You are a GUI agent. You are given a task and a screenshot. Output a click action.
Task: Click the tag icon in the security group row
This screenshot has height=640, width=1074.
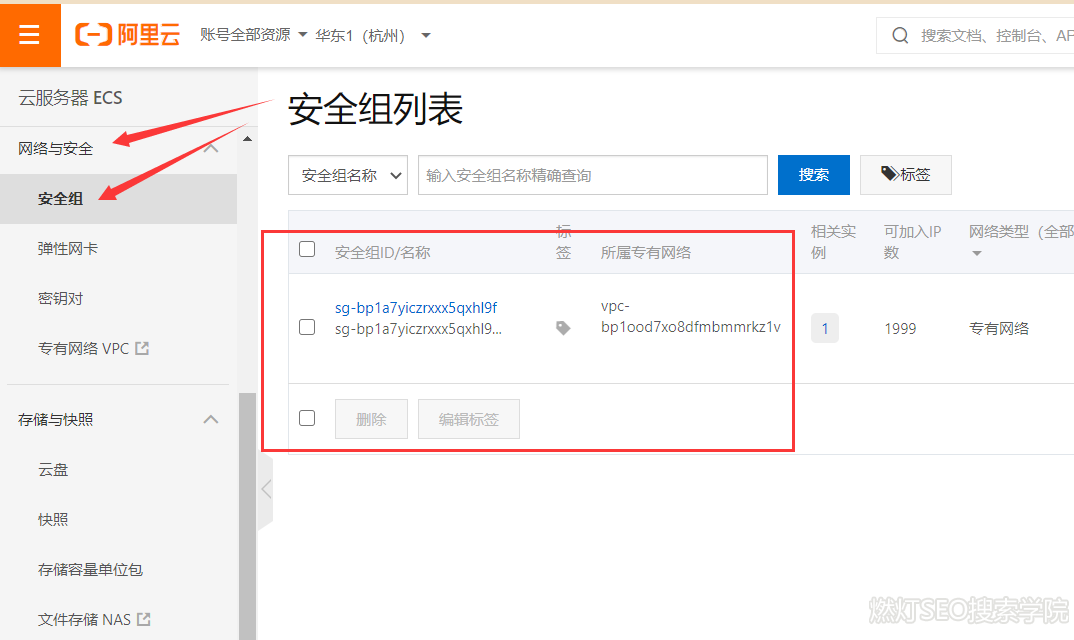[x=563, y=328]
